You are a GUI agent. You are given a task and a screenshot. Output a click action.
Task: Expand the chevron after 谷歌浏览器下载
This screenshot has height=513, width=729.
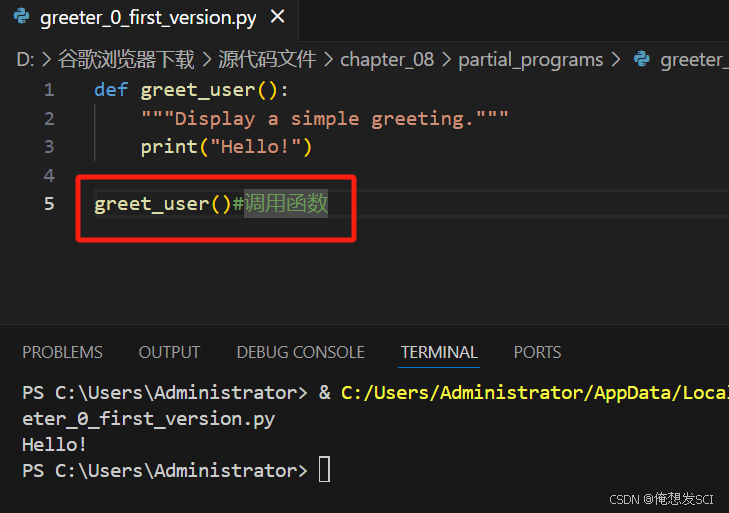(x=206, y=60)
